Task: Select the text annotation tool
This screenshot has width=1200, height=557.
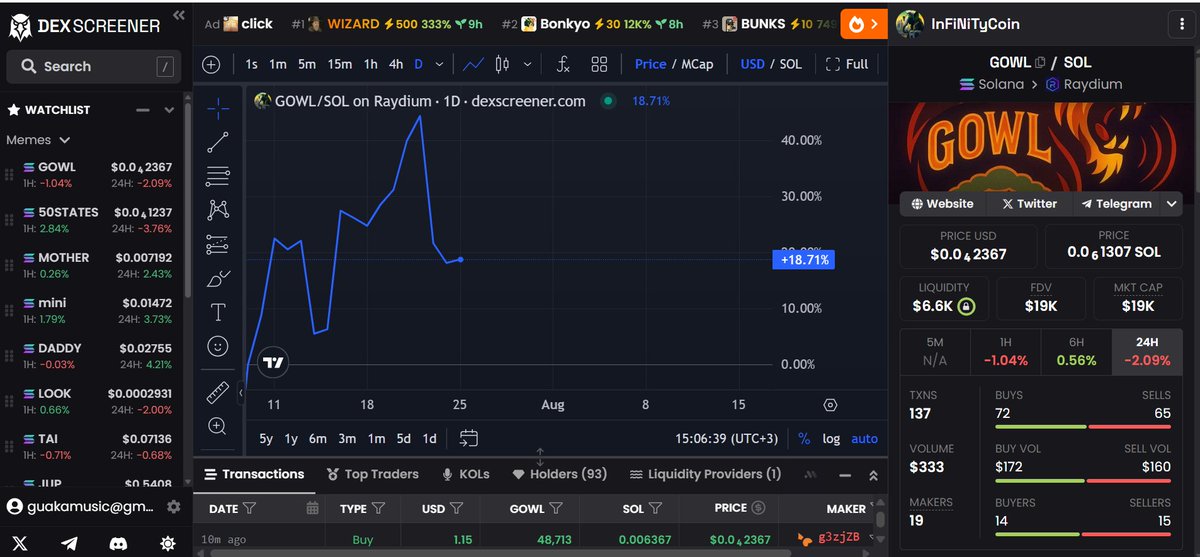Action: pos(217,312)
